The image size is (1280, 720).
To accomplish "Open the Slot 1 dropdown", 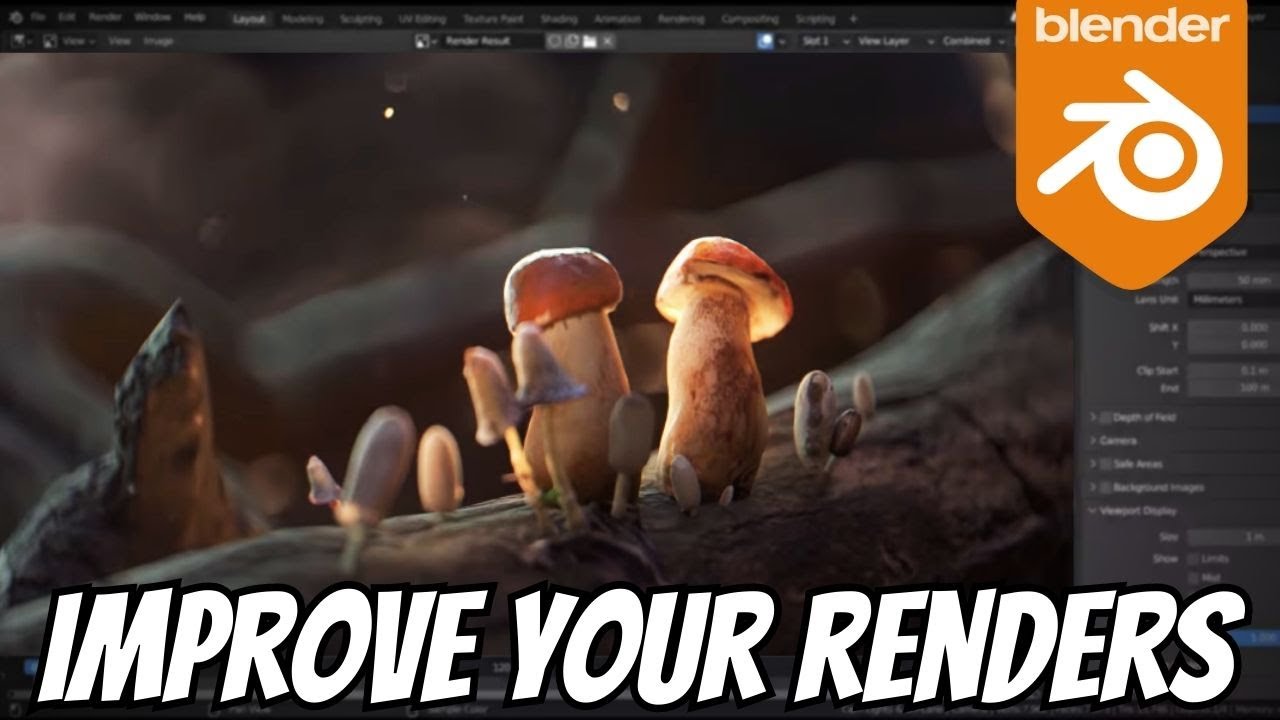I will point(825,41).
